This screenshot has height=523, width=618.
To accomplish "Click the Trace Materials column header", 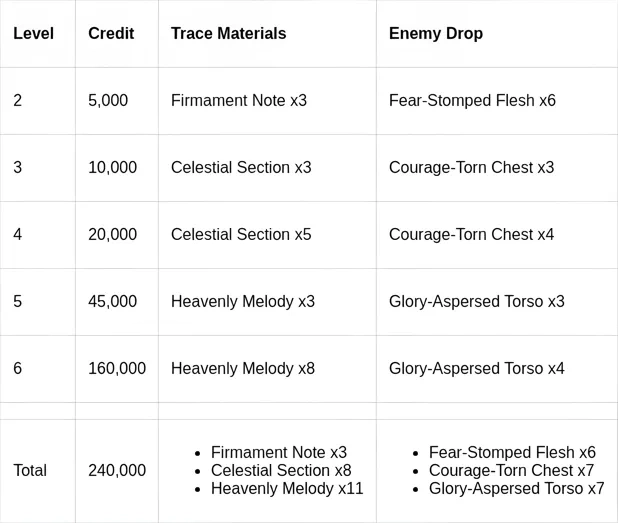I will [x=228, y=34].
